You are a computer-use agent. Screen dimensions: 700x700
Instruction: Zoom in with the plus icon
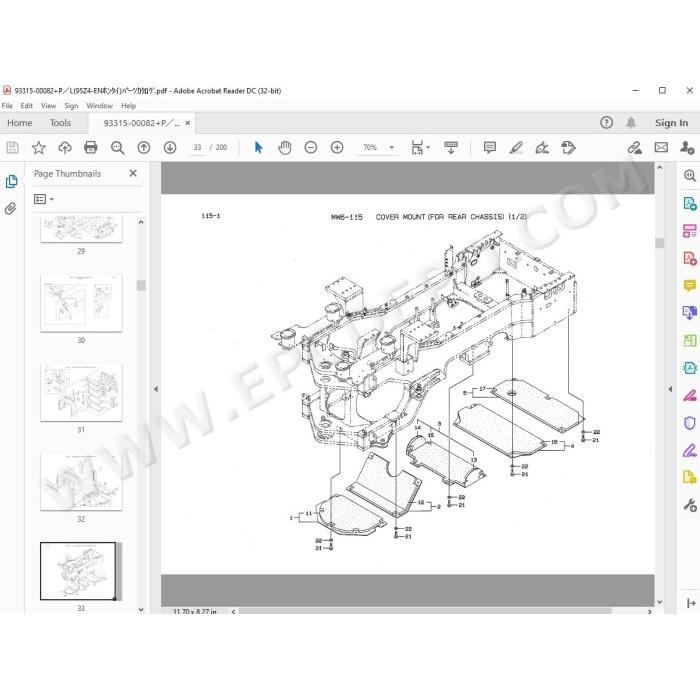(x=337, y=147)
